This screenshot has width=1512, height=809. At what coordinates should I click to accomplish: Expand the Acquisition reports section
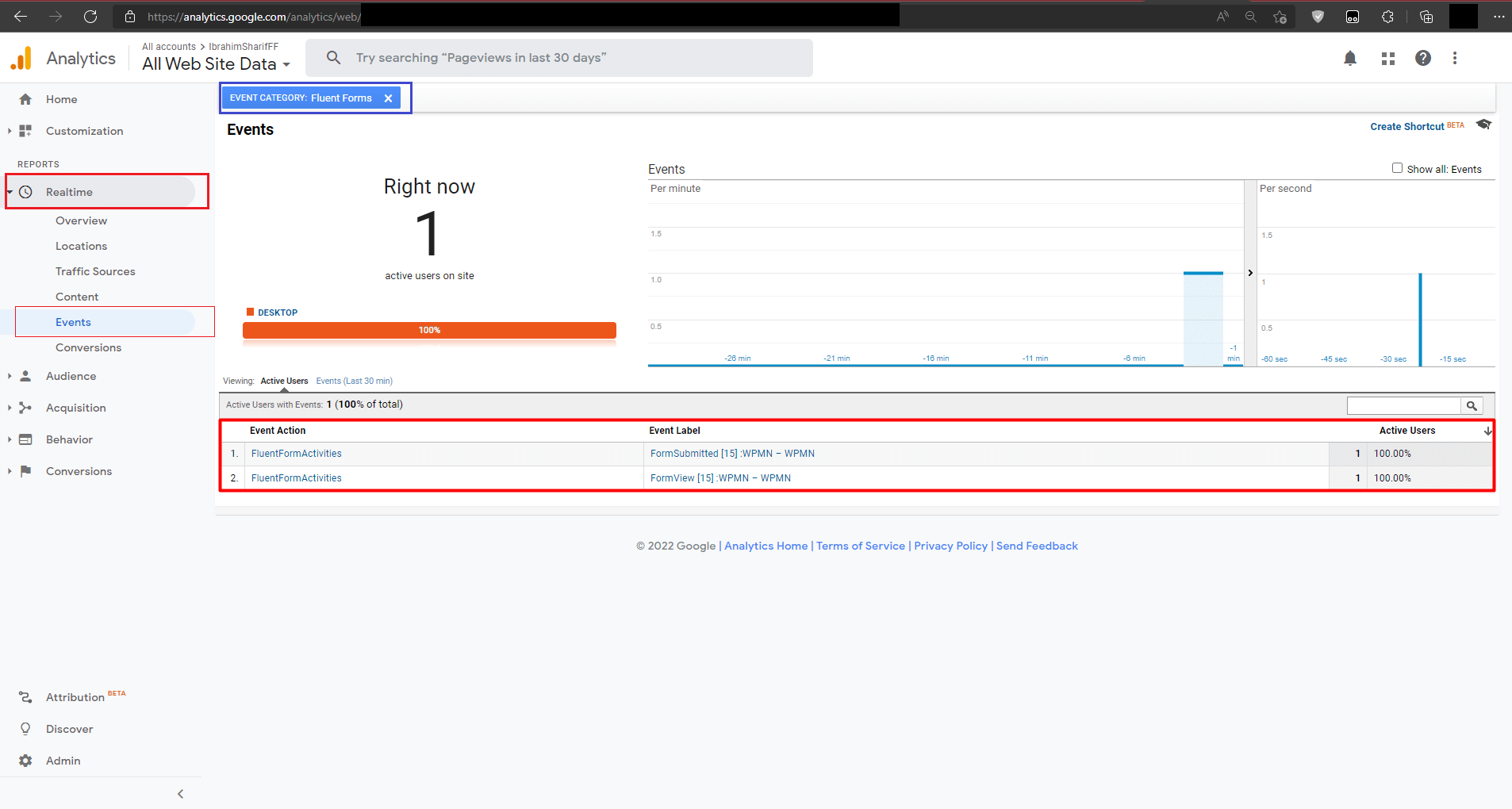(10, 408)
